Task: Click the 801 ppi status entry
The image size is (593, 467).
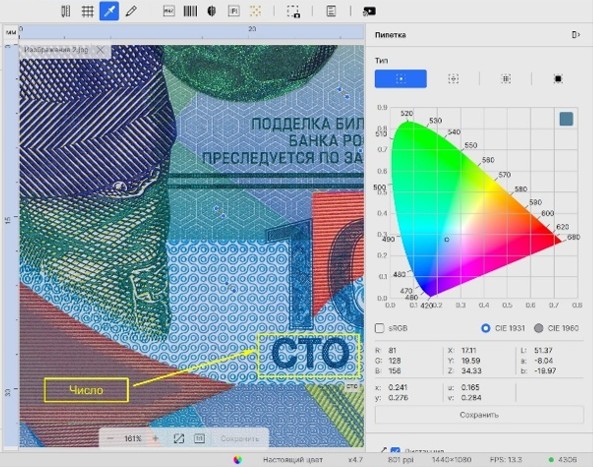Action: [x=401, y=460]
